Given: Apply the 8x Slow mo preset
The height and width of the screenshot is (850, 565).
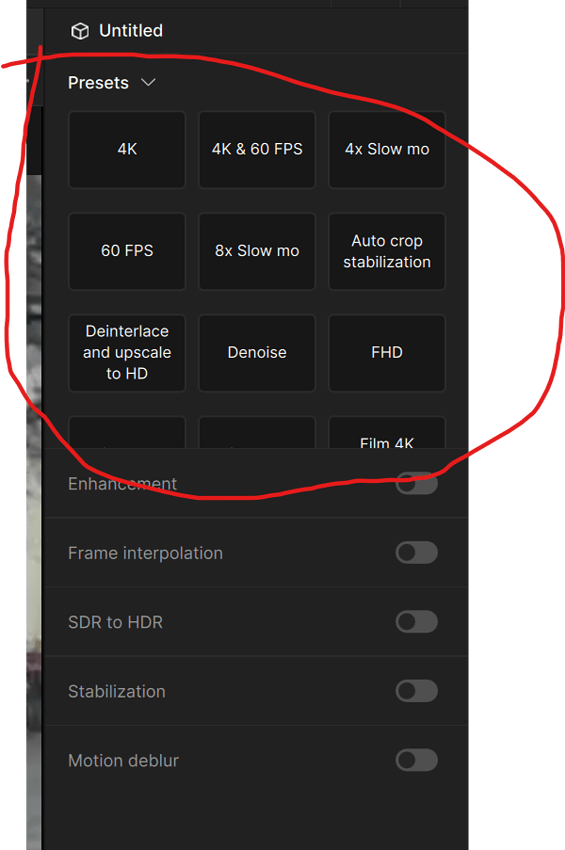Looking at the screenshot, I should 257,252.
